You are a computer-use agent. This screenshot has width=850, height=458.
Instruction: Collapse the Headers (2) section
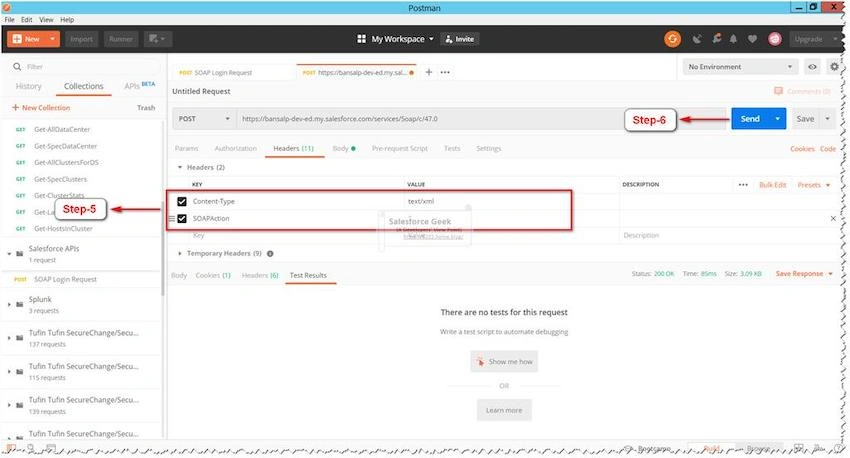(x=180, y=167)
